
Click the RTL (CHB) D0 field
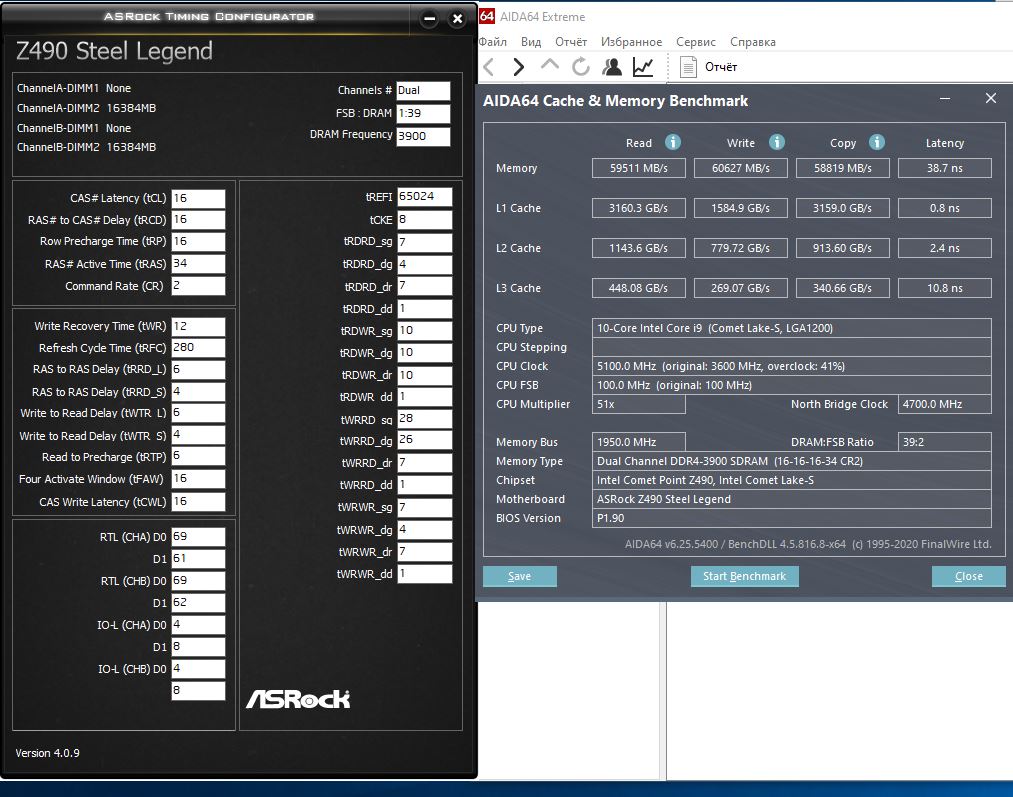click(x=198, y=581)
